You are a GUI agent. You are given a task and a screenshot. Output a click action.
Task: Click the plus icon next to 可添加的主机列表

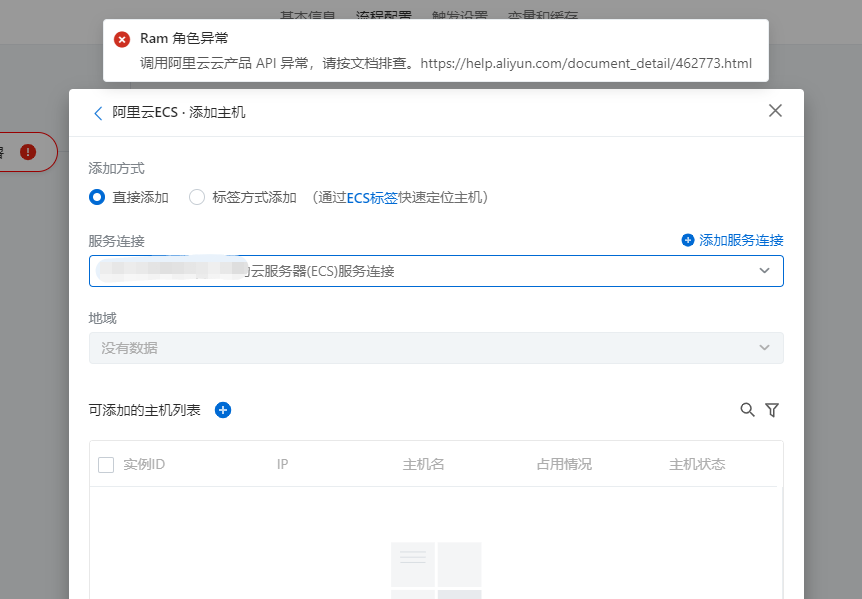tap(223, 410)
